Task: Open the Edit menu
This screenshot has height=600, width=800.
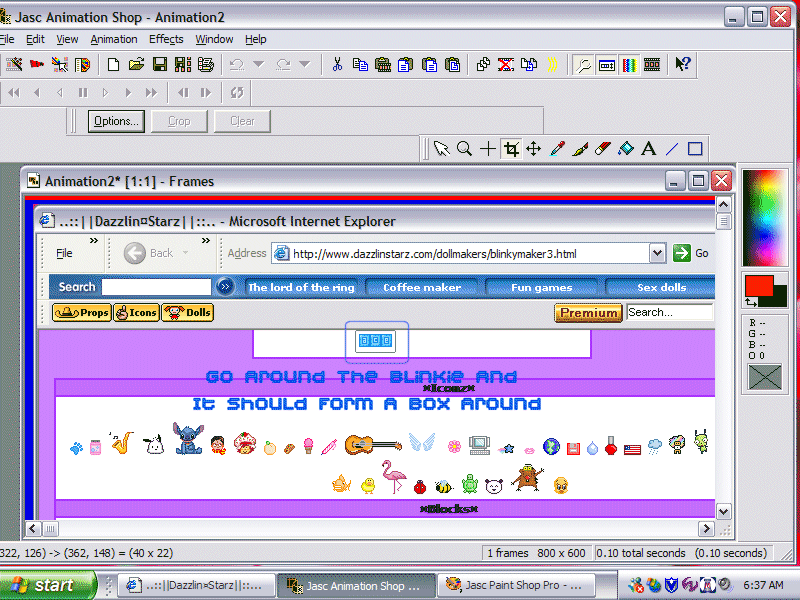Action: [x=35, y=39]
